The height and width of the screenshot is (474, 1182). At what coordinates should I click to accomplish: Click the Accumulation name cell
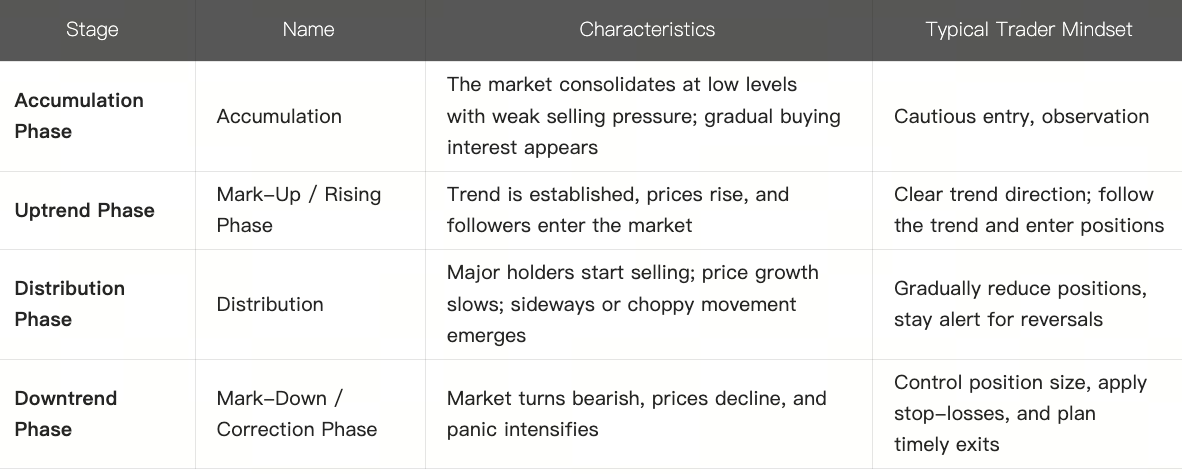coord(279,116)
